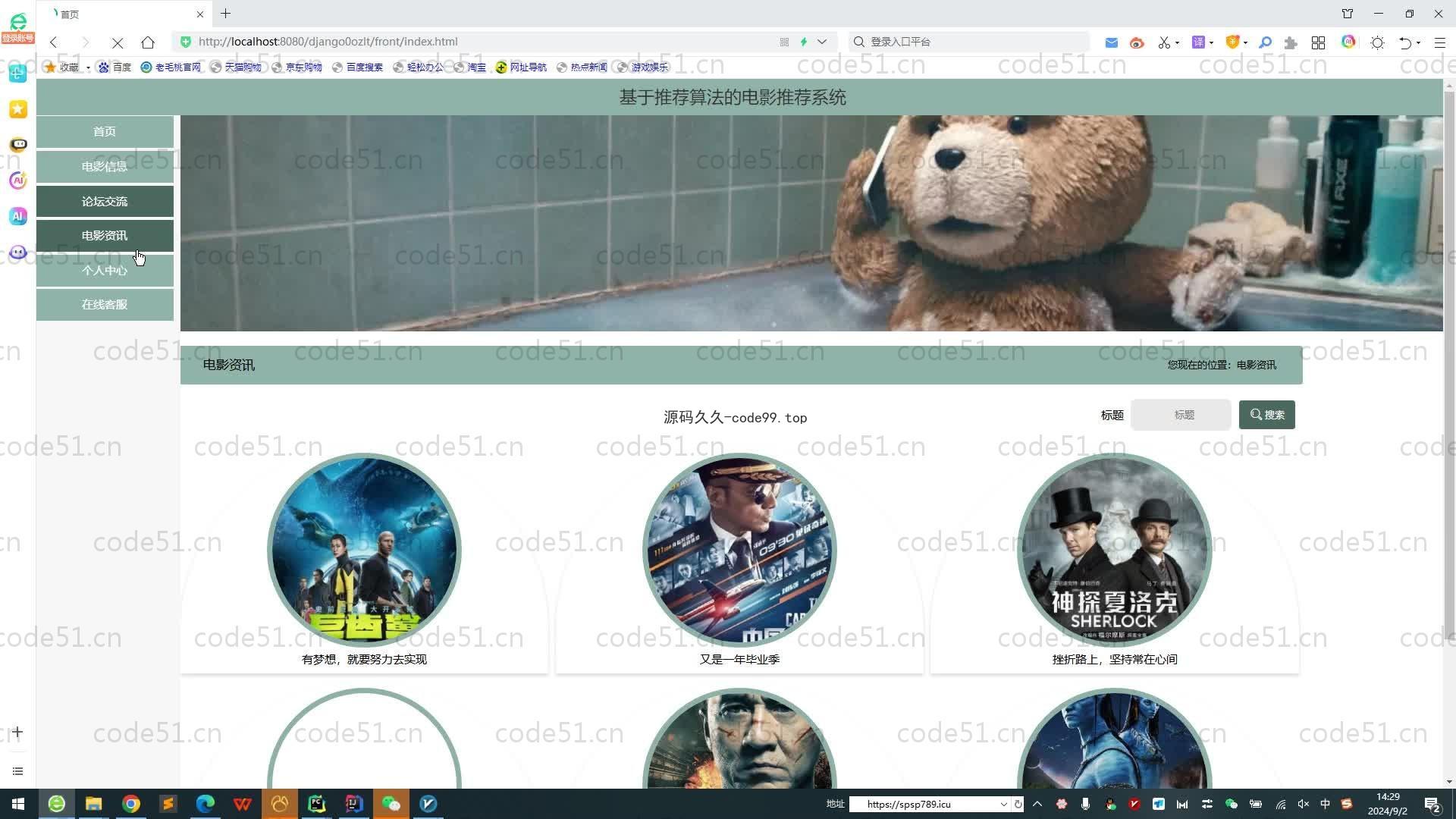Open the 又是一年毕业季 movie poster
Screen dimensions: 1456x819
point(739,550)
